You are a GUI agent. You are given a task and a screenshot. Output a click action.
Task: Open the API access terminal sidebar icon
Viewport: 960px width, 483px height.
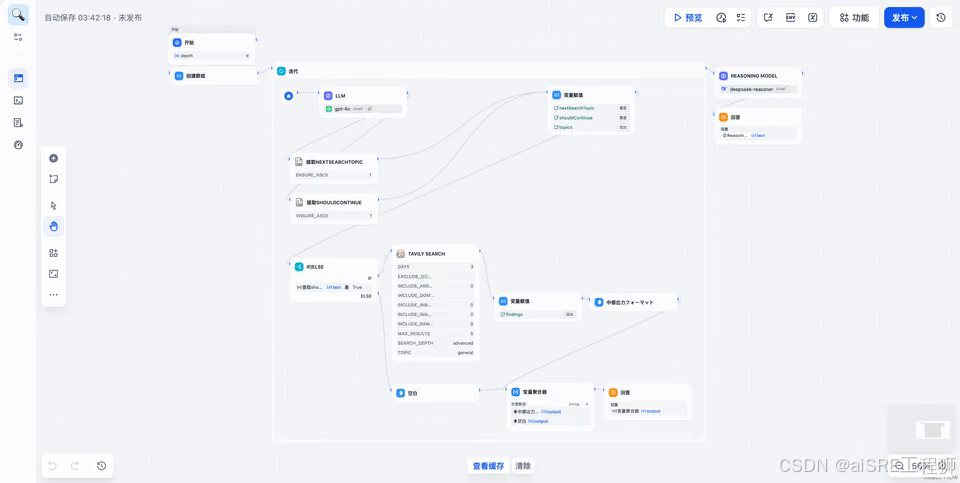[x=18, y=100]
